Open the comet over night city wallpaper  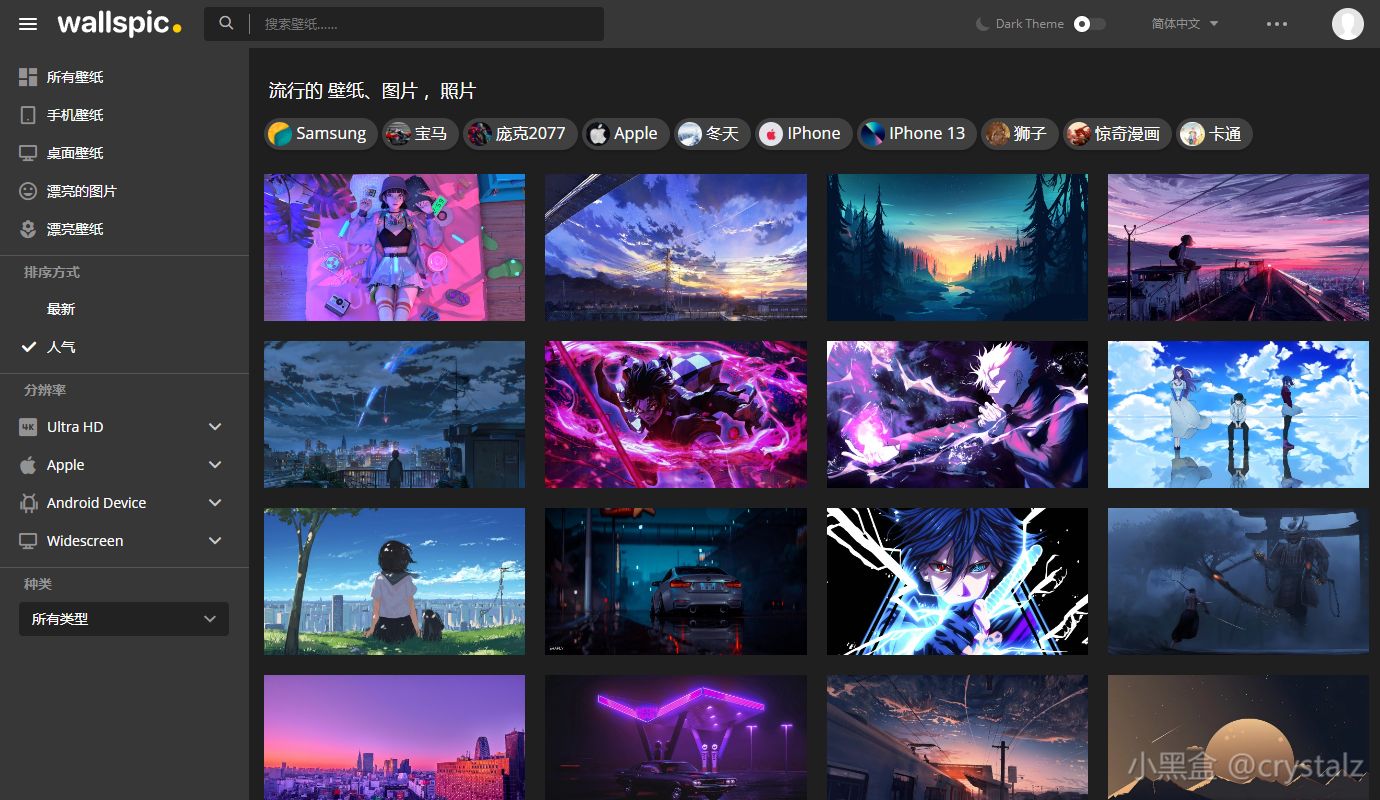pos(394,414)
